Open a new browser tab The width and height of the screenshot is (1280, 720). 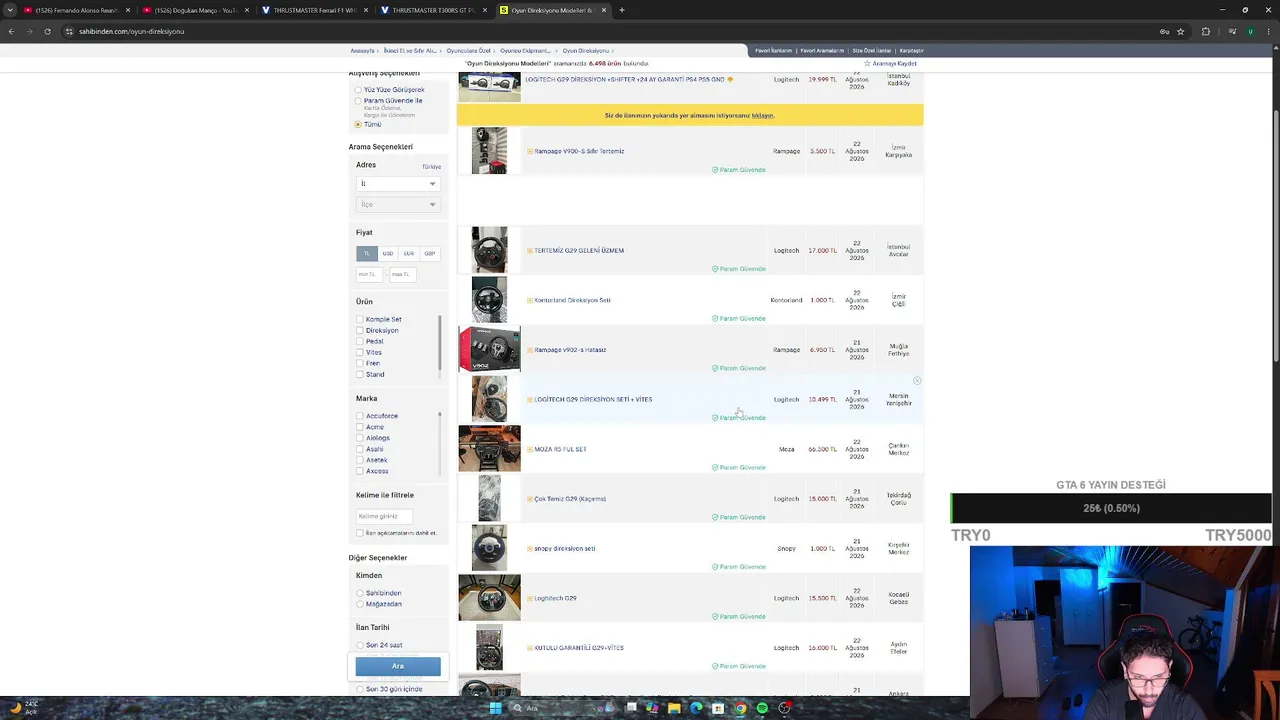(622, 10)
